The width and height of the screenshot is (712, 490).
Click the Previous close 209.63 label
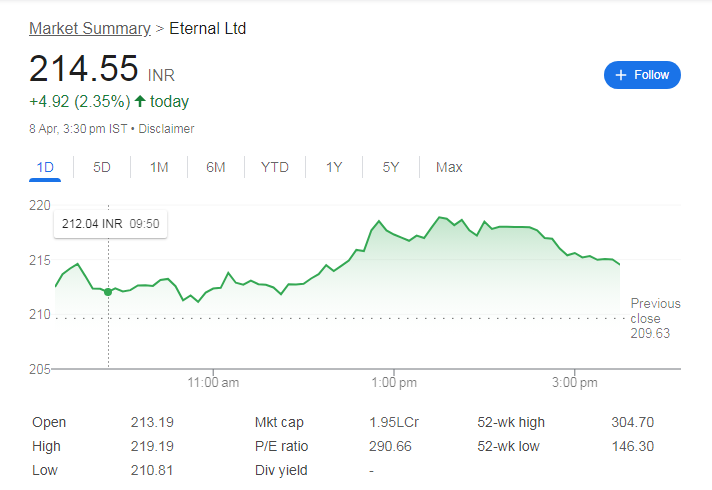pyautogui.click(x=655, y=318)
